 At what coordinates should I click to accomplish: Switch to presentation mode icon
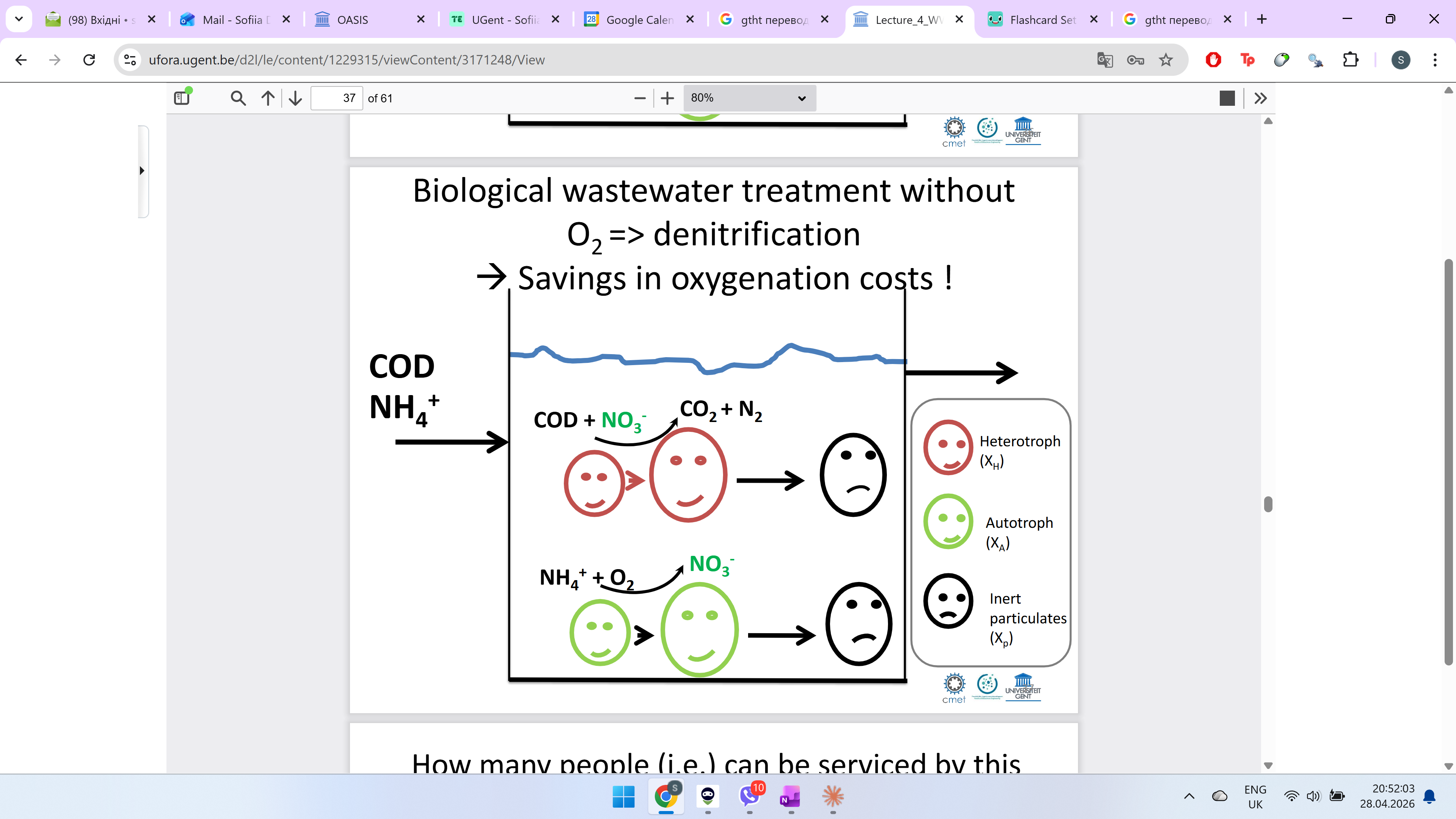click(1227, 98)
